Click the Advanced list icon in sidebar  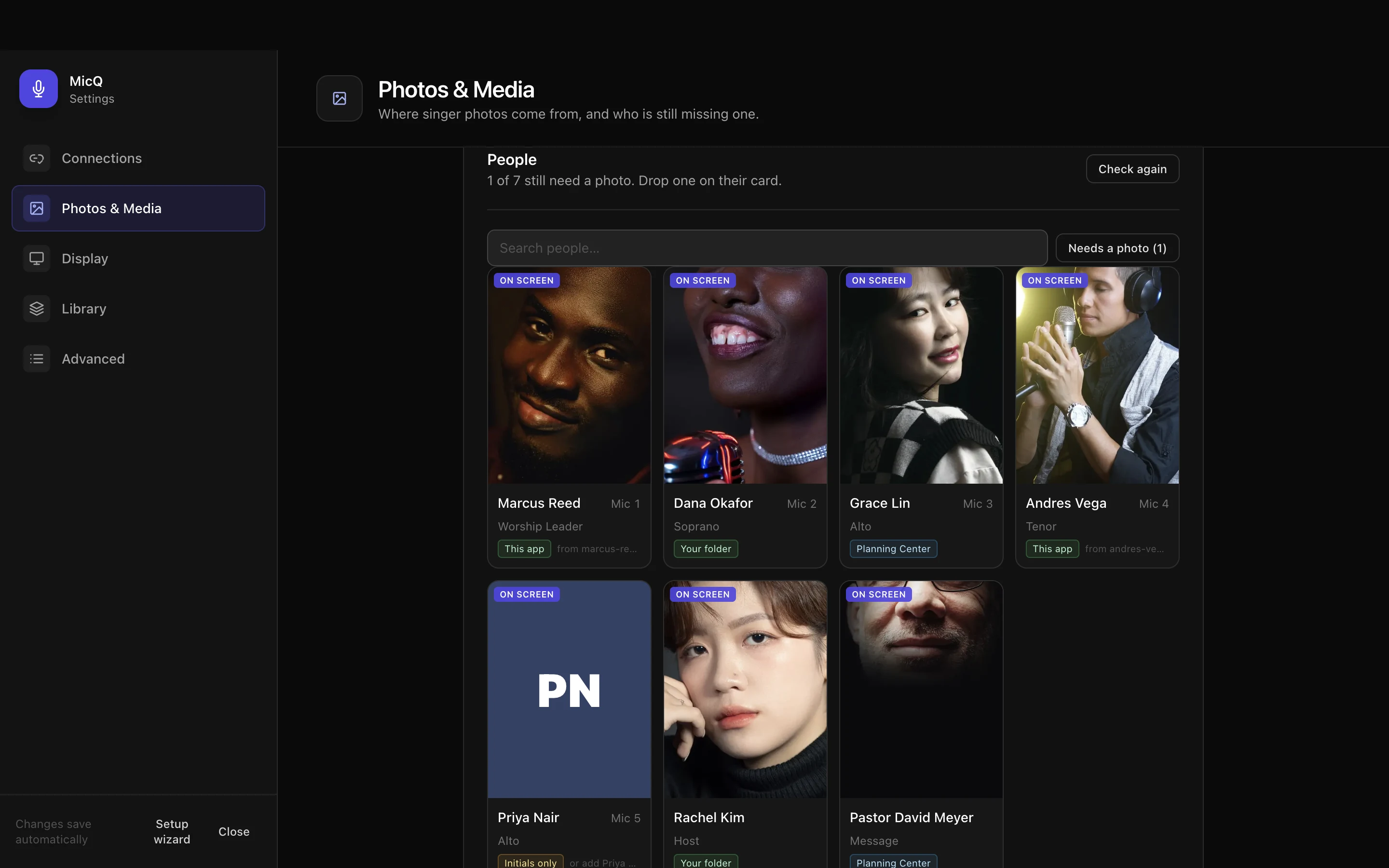click(x=37, y=359)
